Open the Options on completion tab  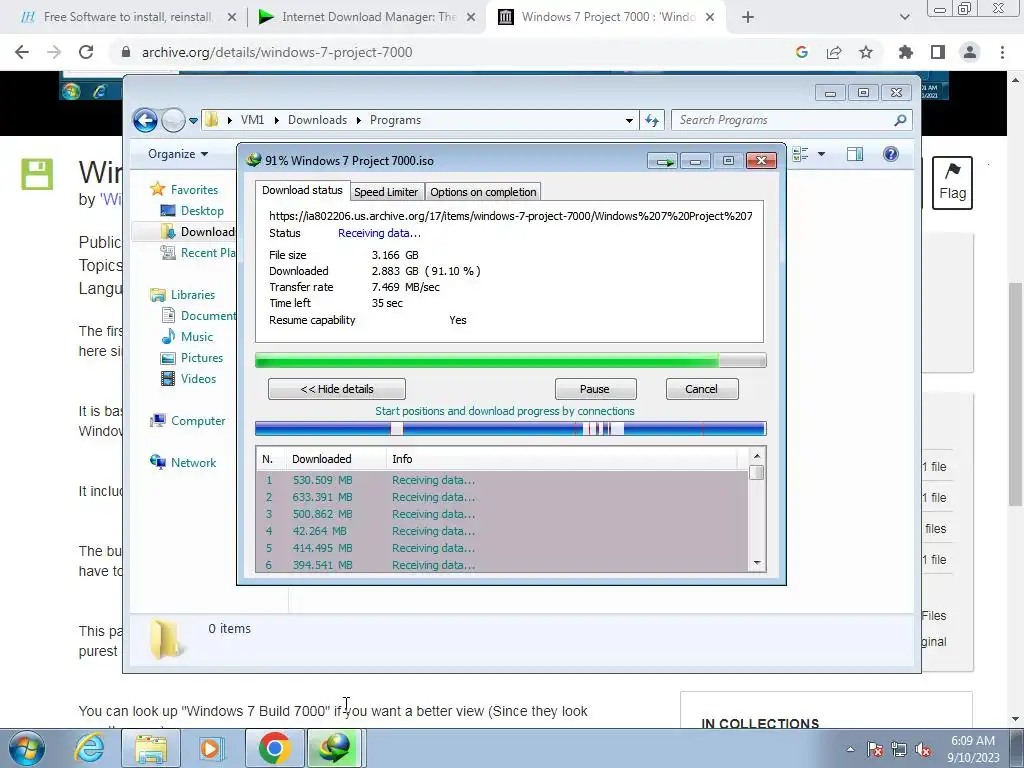coord(483,192)
